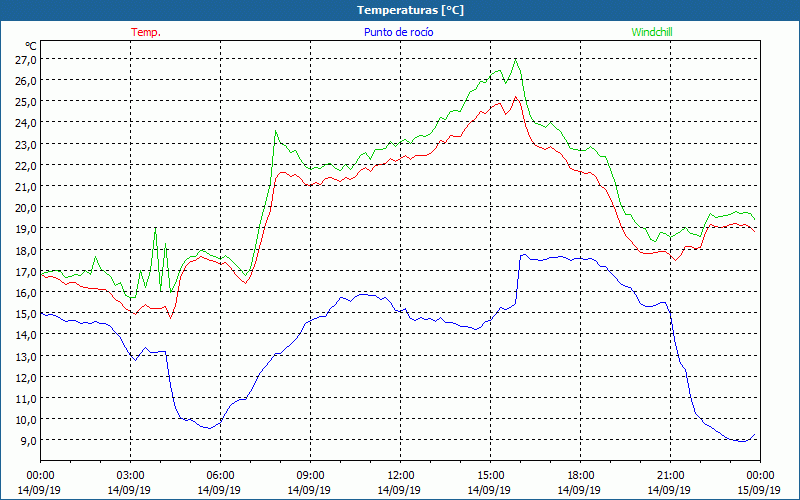This screenshot has width=800, height=500.
Task: Click the 21:00 time label on x-axis
Action: click(669, 476)
